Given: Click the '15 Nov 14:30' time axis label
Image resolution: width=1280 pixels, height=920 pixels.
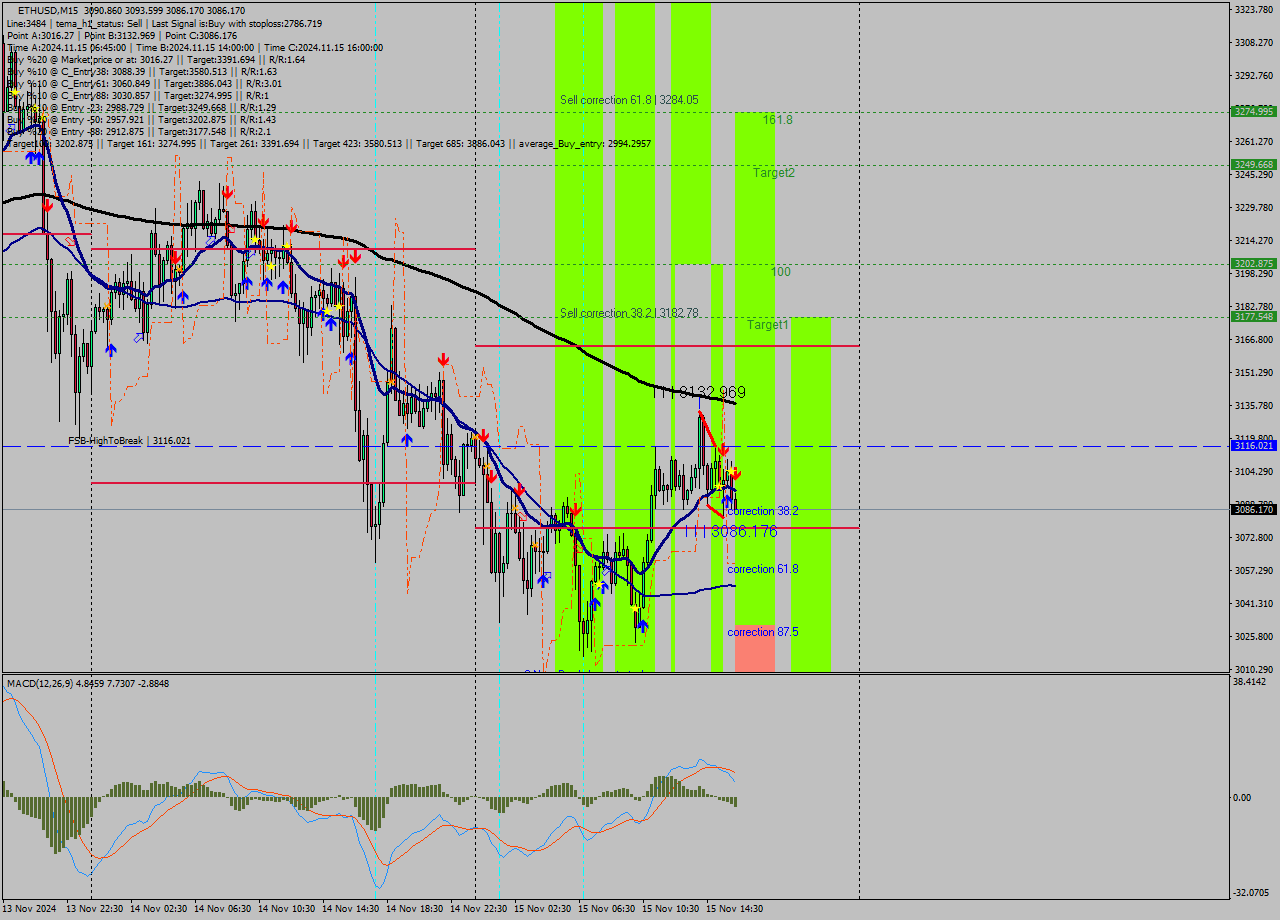Looking at the screenshot, I should click(x=735, y=909).
